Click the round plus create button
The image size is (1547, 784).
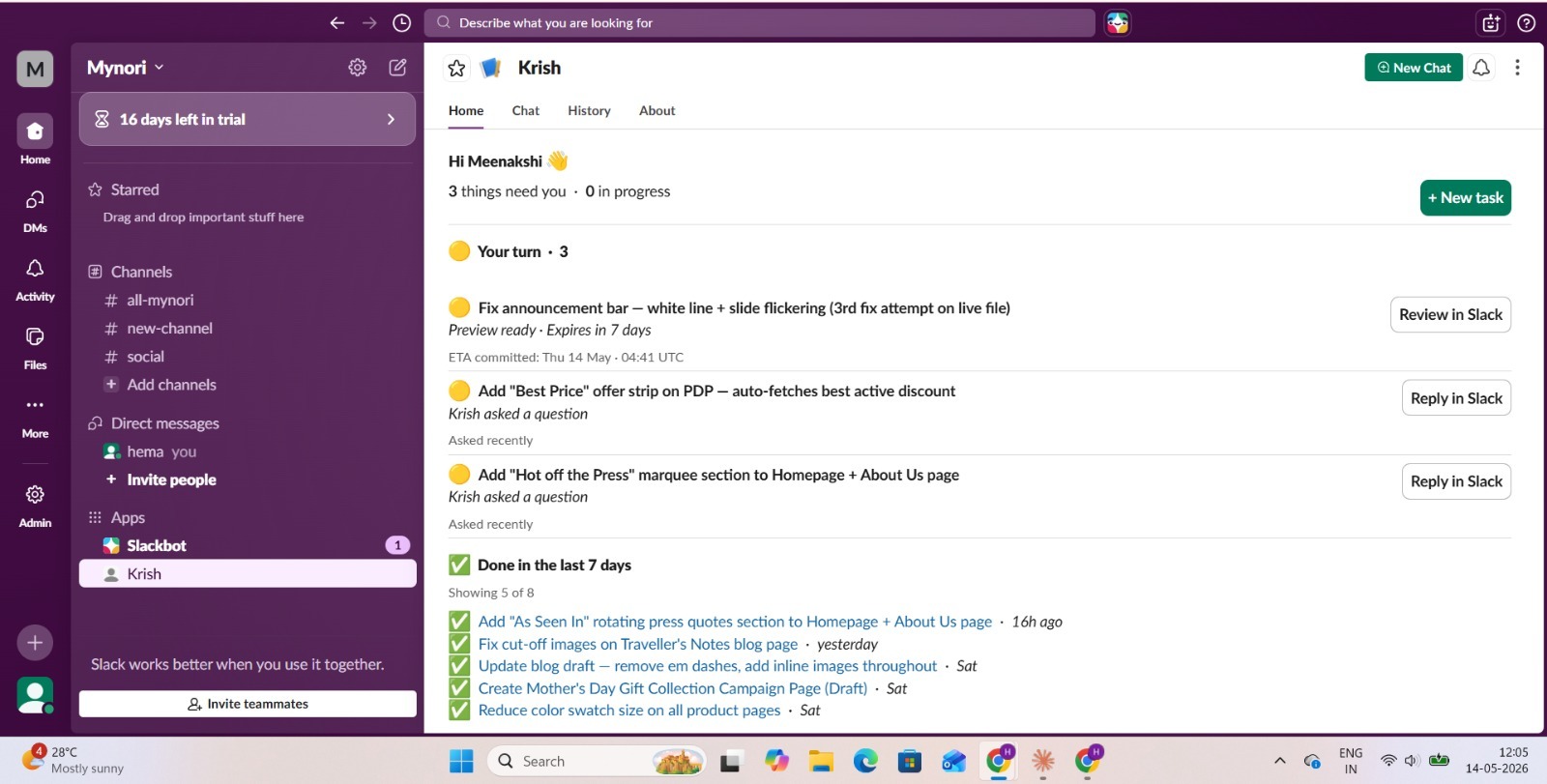[35, 642]
